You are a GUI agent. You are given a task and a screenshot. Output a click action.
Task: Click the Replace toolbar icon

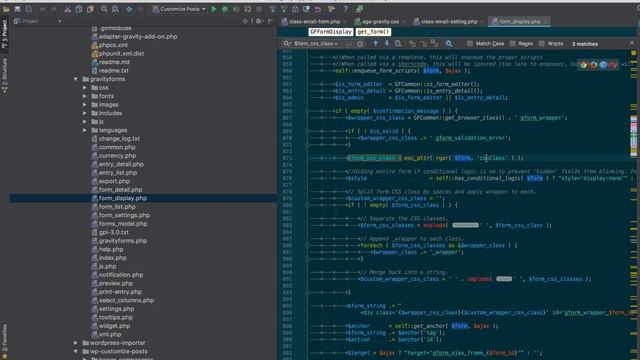[x=115, y=9]
